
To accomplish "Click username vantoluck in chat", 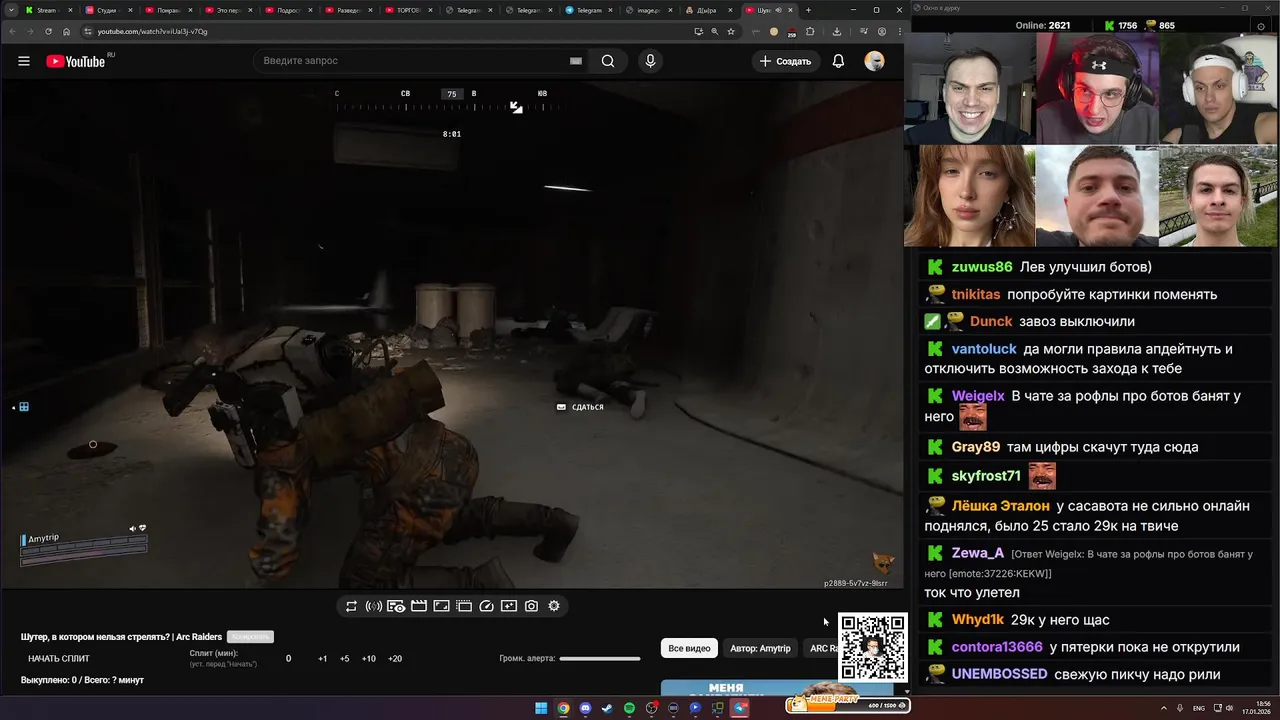I will 984,349.
